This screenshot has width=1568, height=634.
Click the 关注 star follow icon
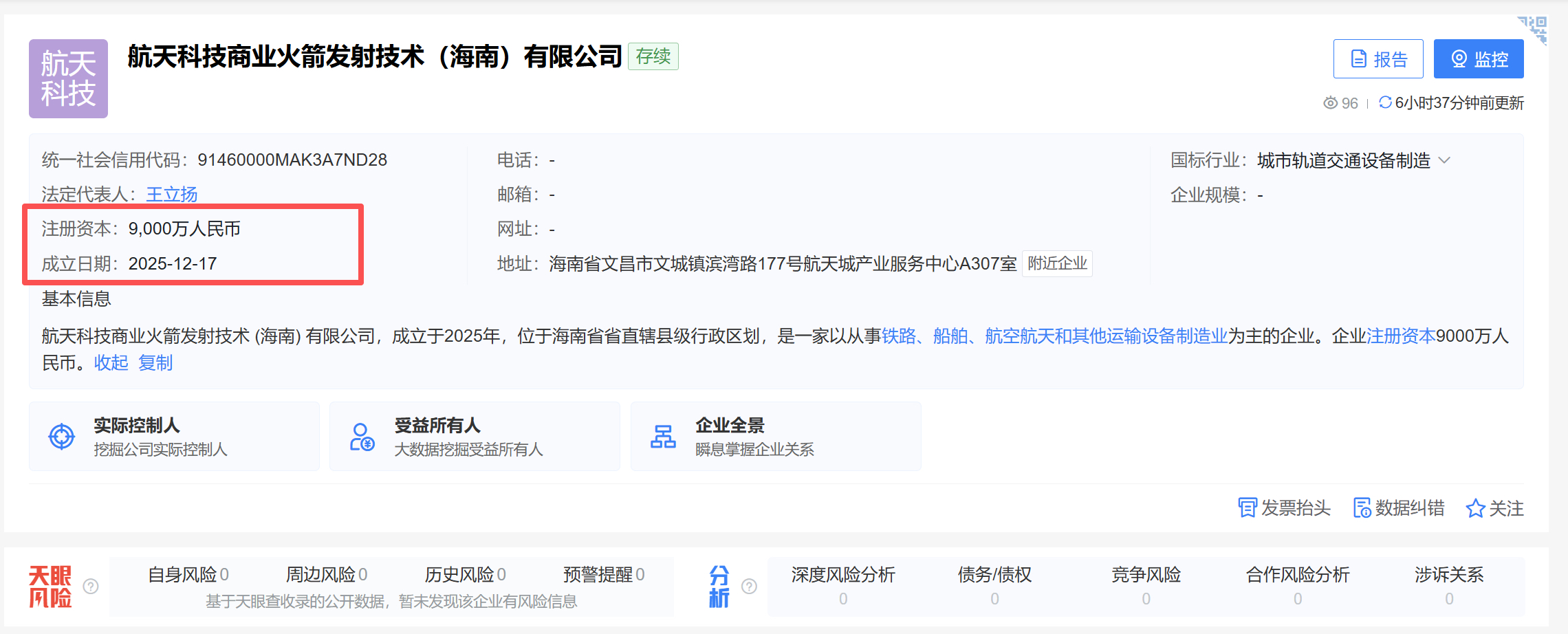point(1475,508)
